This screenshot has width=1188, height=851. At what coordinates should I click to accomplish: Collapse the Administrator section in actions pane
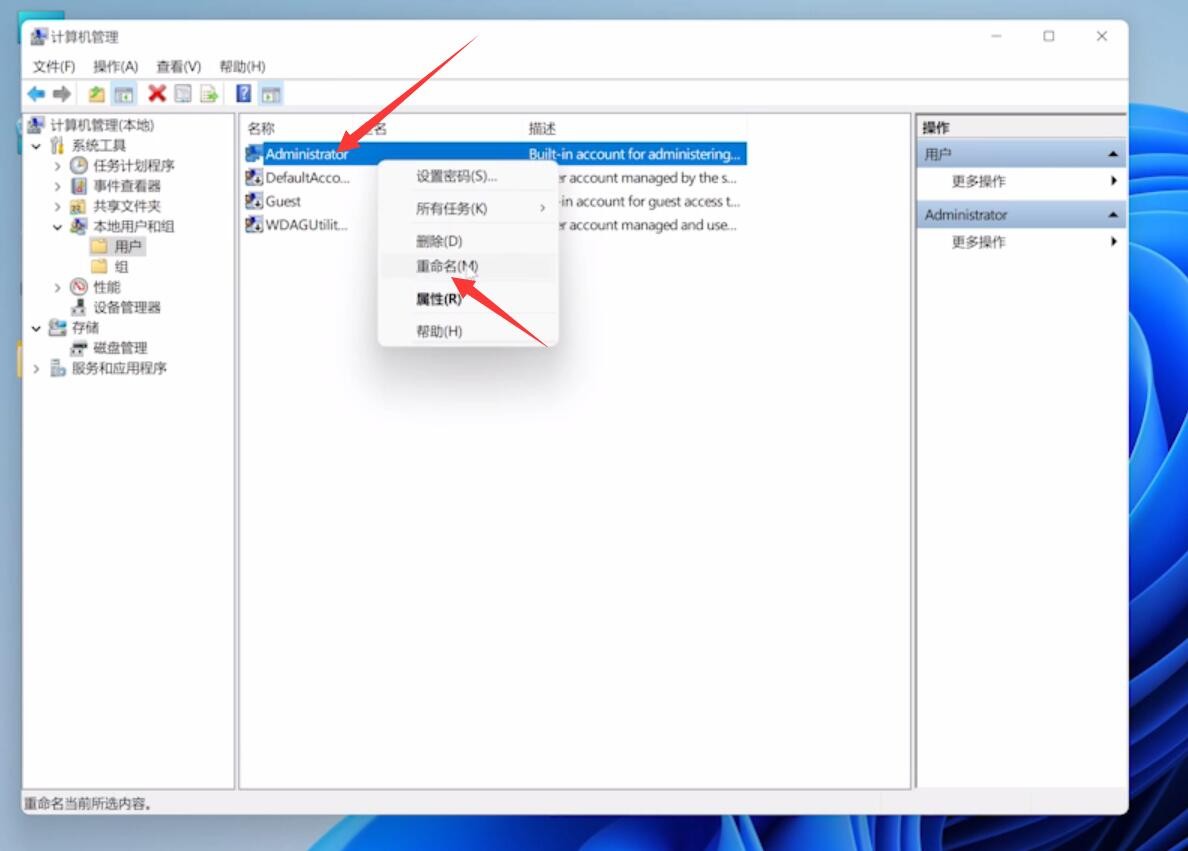[1113, 215]
